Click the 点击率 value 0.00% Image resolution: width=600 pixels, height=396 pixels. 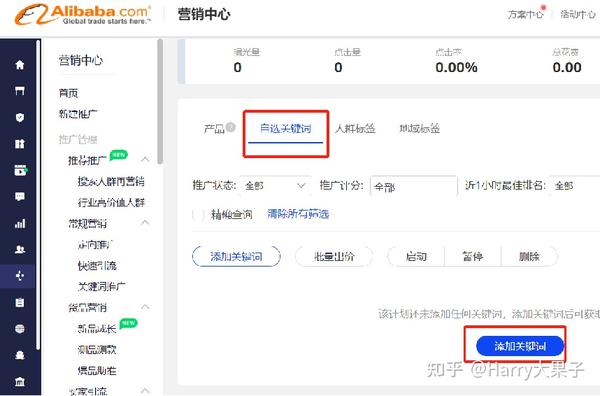click(457, 67)
